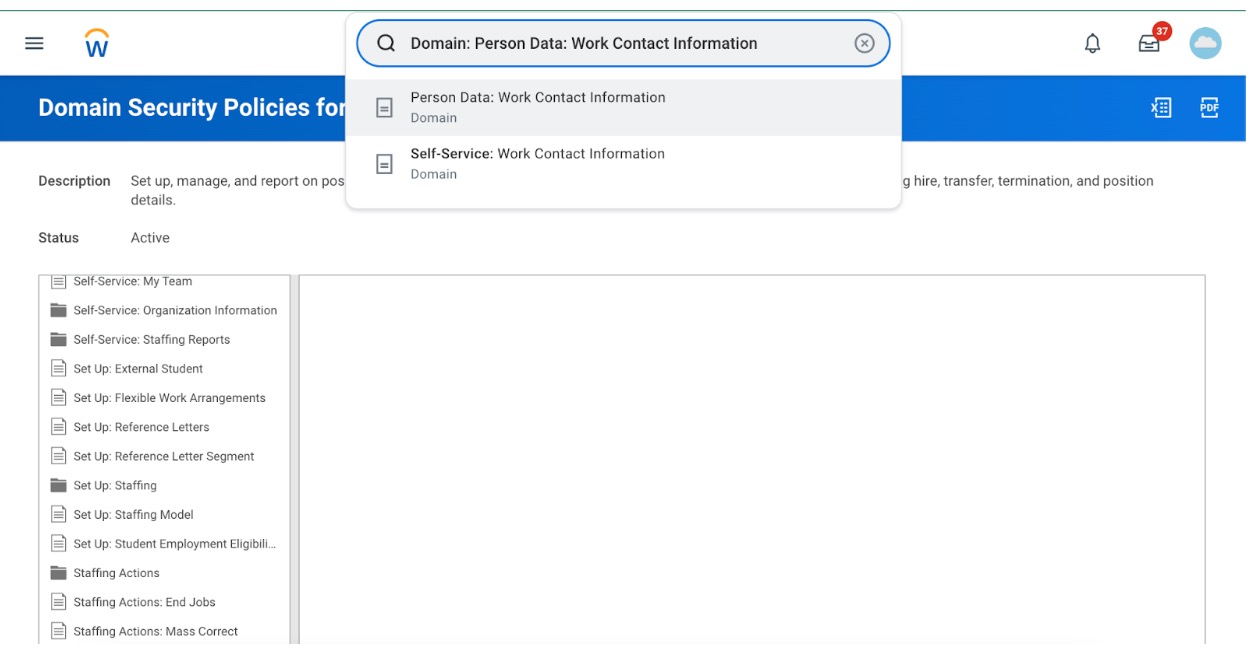Click inside the search input field
Screen dimensions: 1248x652
point(620,43)
